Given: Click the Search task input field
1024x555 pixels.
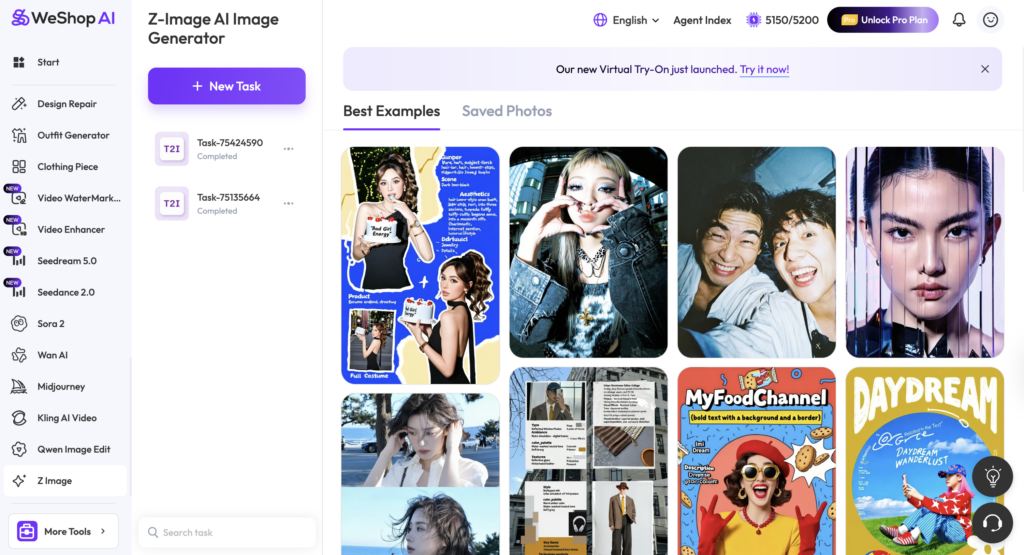Looking at the screenshot, I should [227, 532].
